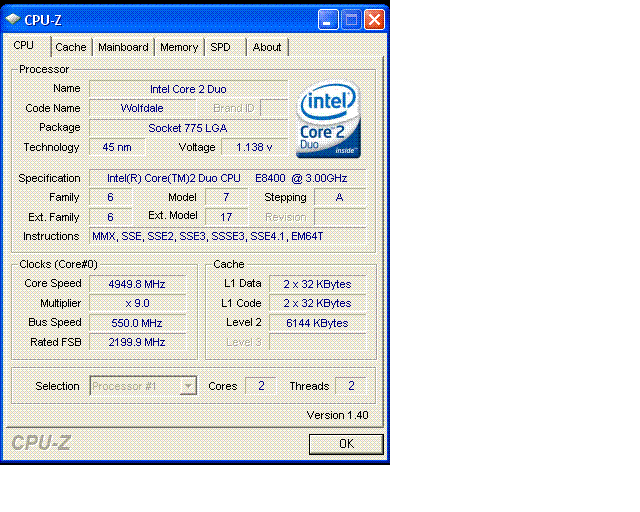This screenshot has height=512, width=640.
Task: Click the 'Version 1.40' text
Action: click(338, 415)
